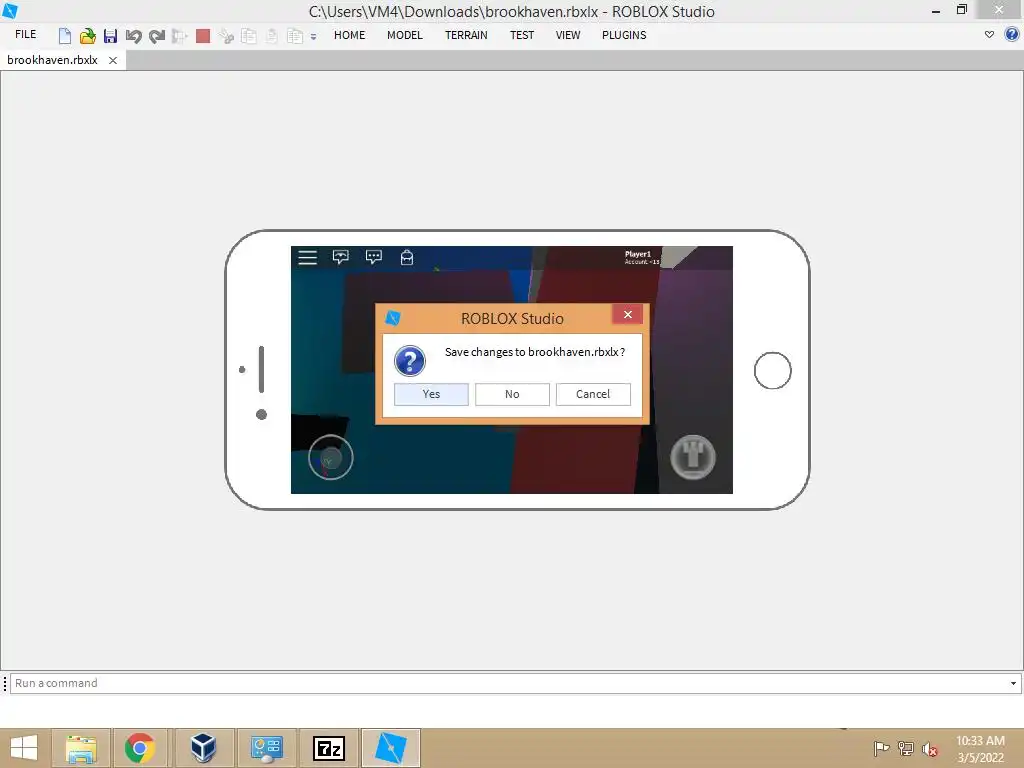Screen dimensions: 1024x768
Task: Open Control Panel taskbar icon
Action: [266, 748]
